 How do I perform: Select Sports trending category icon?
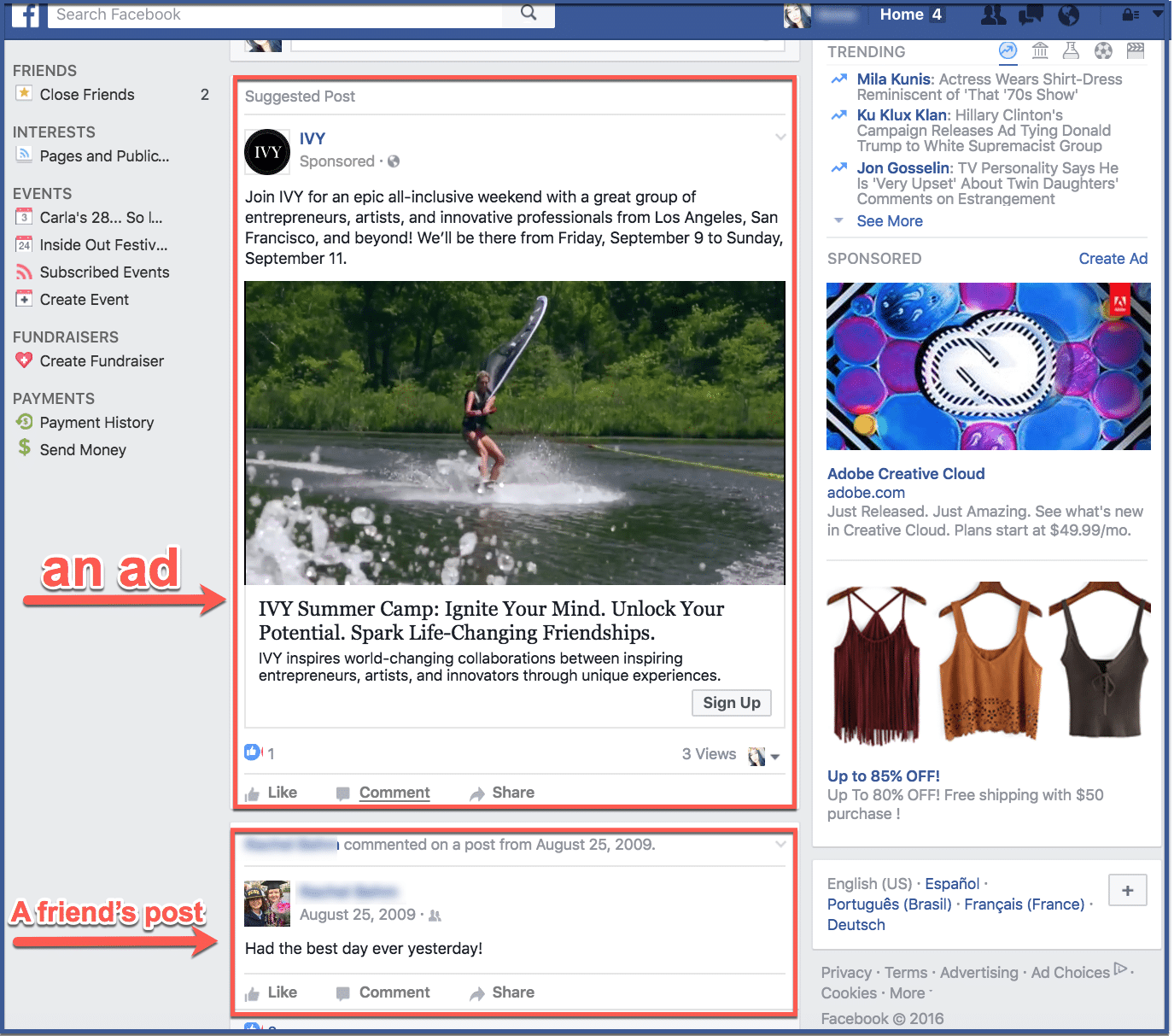click(x=1103, y=51)
